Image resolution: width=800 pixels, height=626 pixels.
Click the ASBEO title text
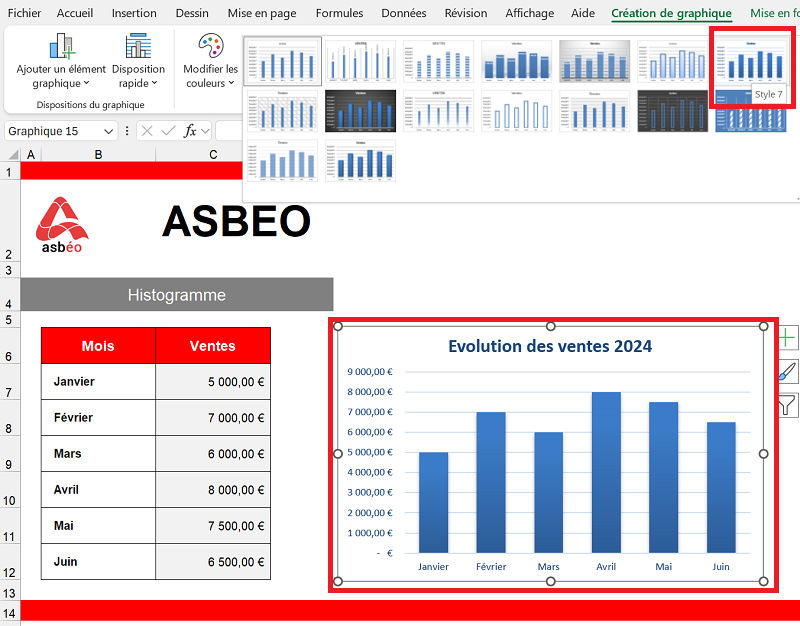coord(236,221)
